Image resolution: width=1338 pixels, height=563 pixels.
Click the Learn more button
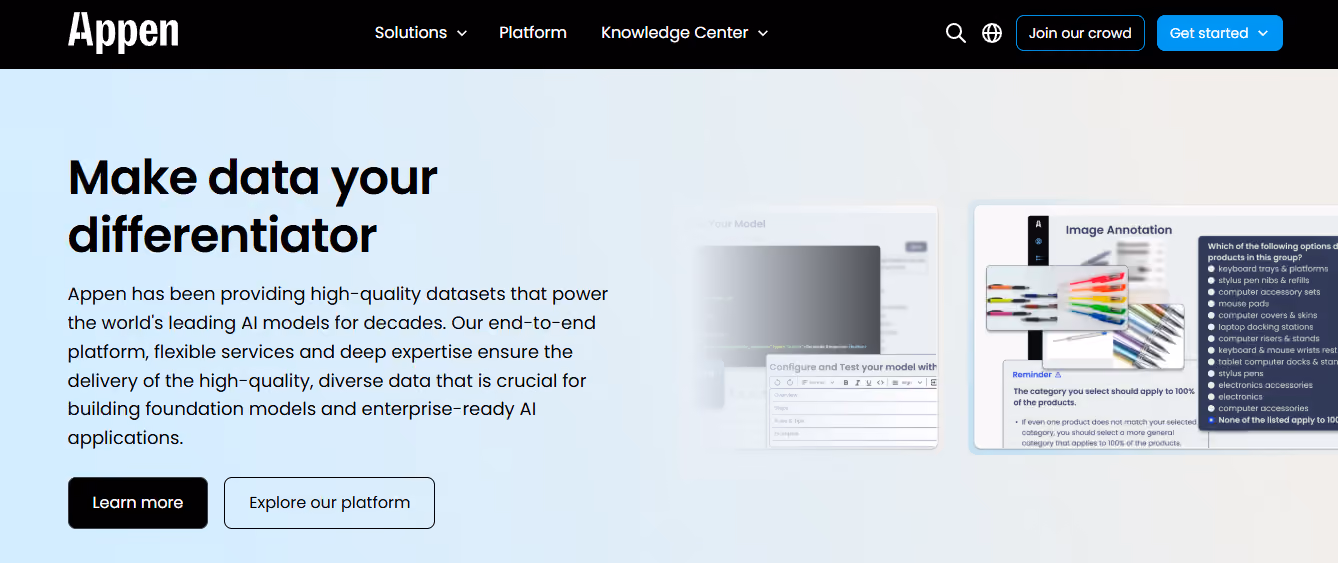click(138, 503)
